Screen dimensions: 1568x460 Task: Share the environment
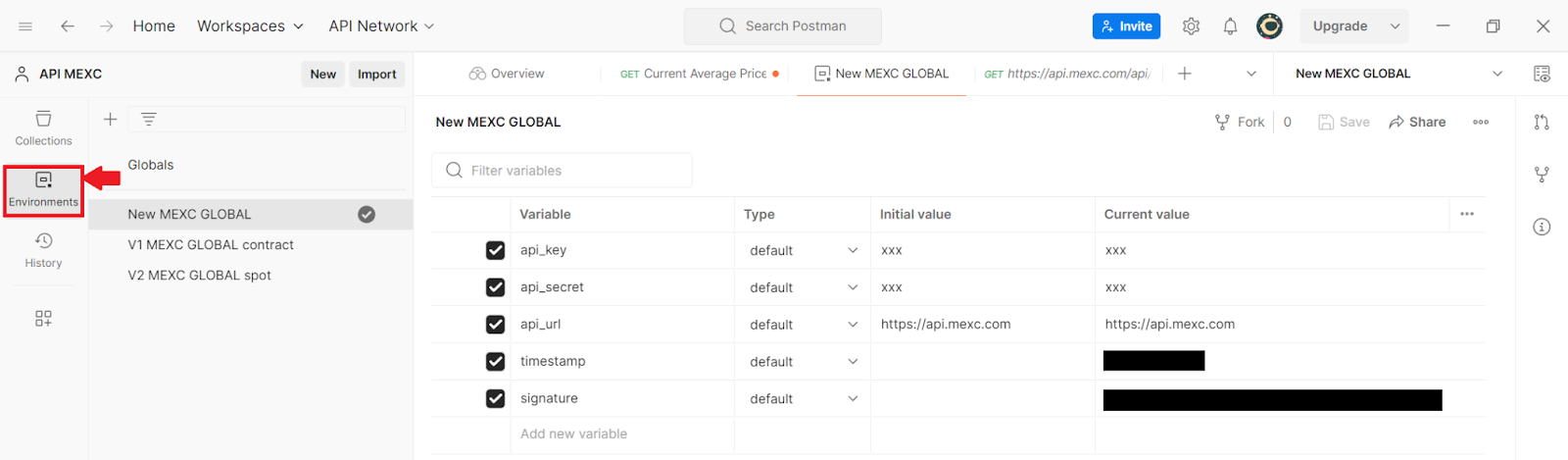[x=1417, y=122]
